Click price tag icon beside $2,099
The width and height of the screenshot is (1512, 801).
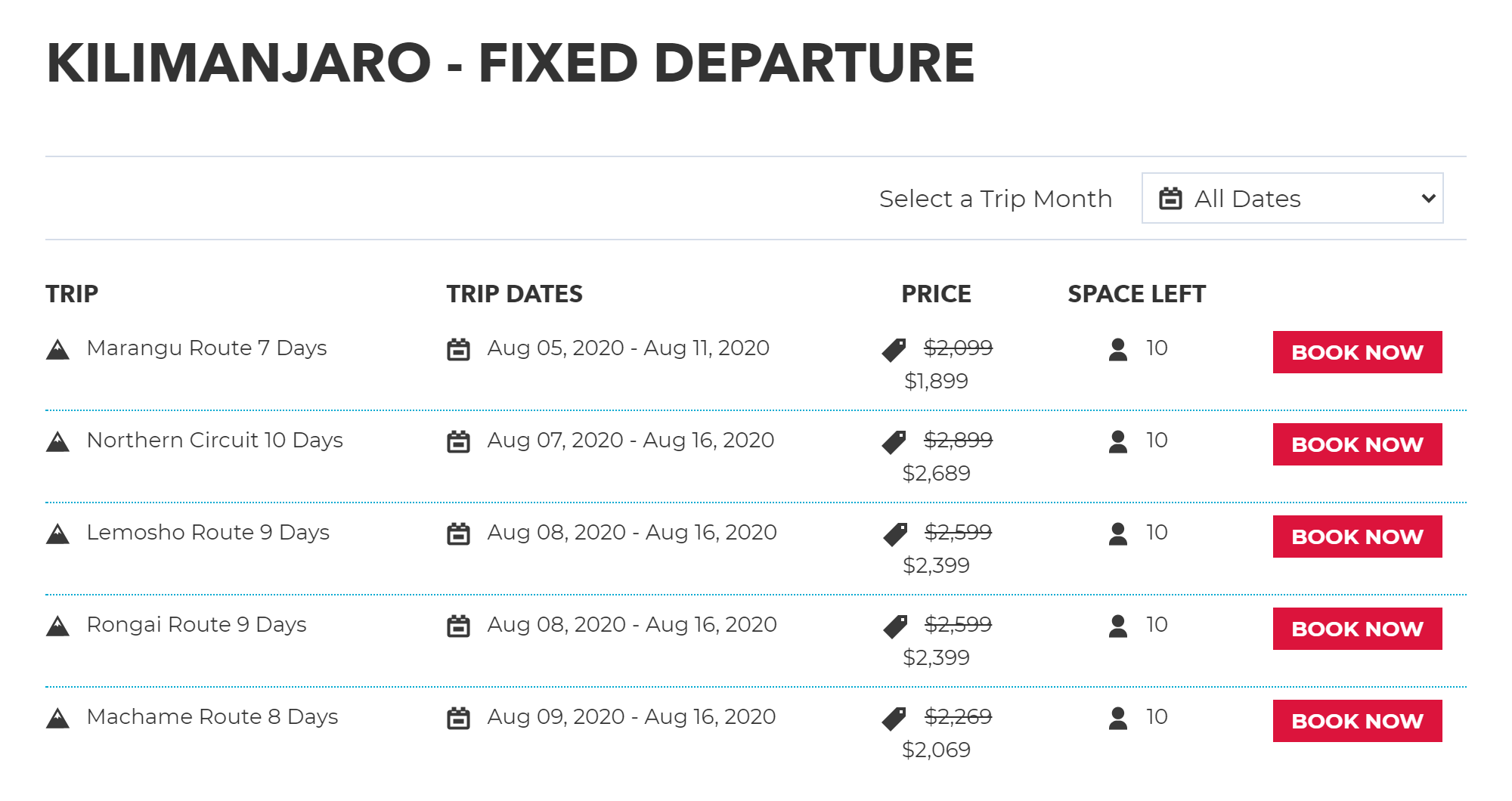click(894, 350)
